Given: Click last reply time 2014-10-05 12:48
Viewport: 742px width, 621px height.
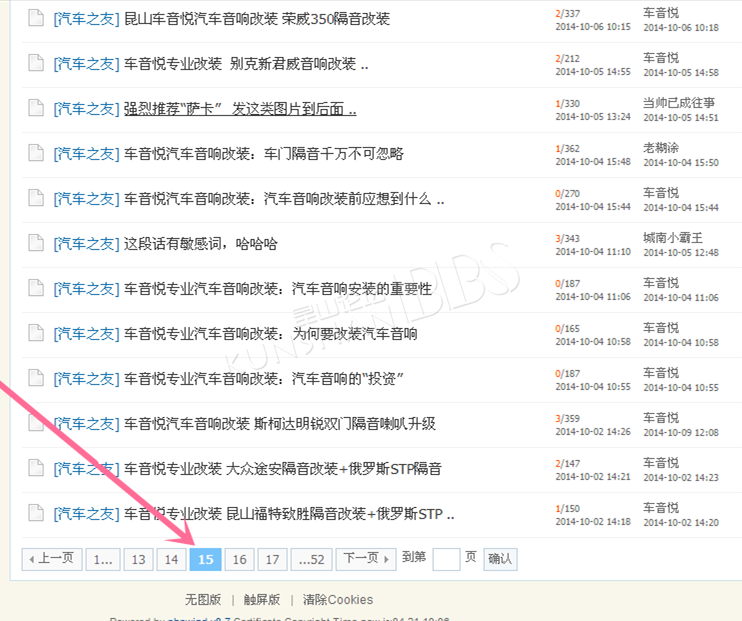Looking at the screenshot, I should pos(681,252).
